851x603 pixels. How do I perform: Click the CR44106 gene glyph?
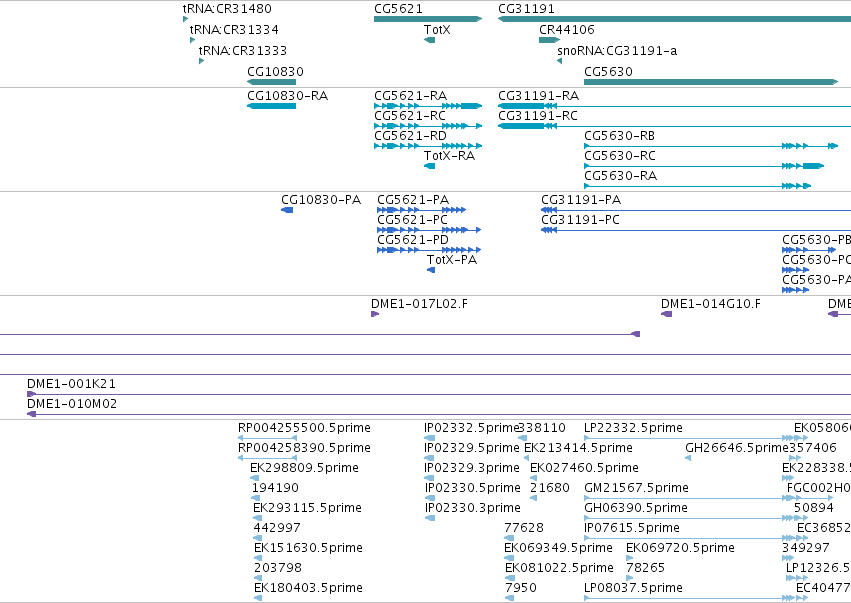point(549,40)
